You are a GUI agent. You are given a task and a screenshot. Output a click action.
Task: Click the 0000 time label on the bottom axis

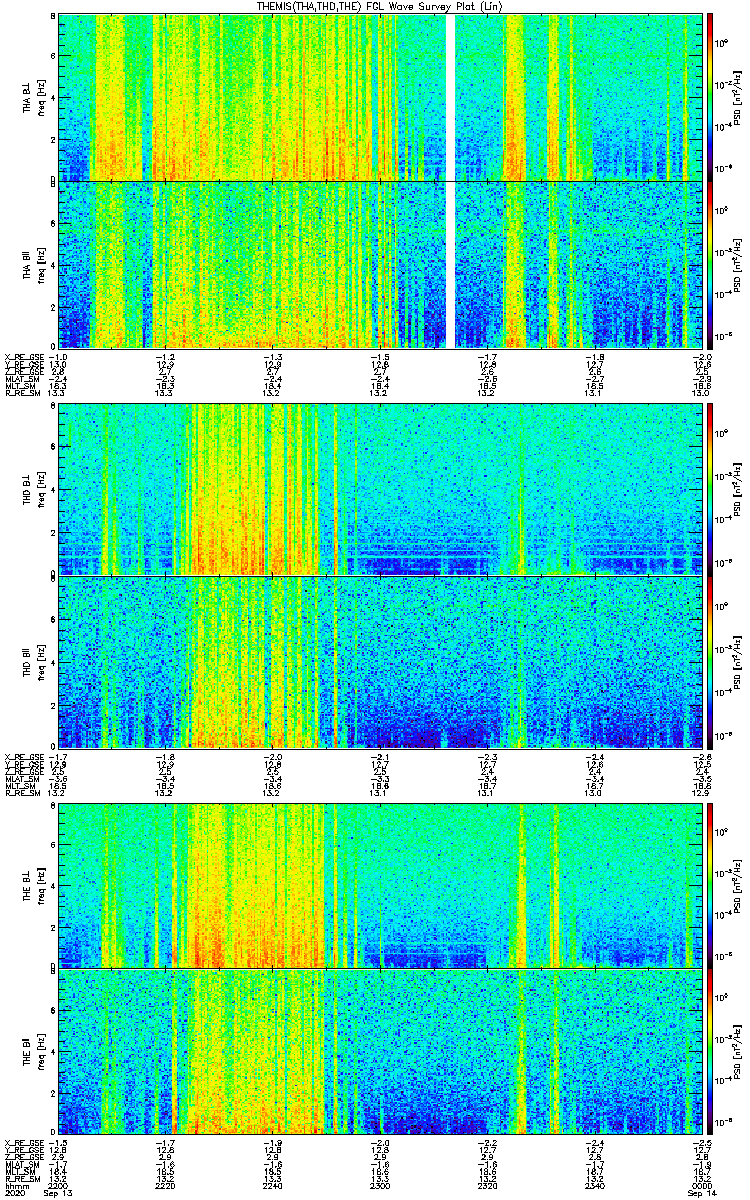(x=700, y=1184)
